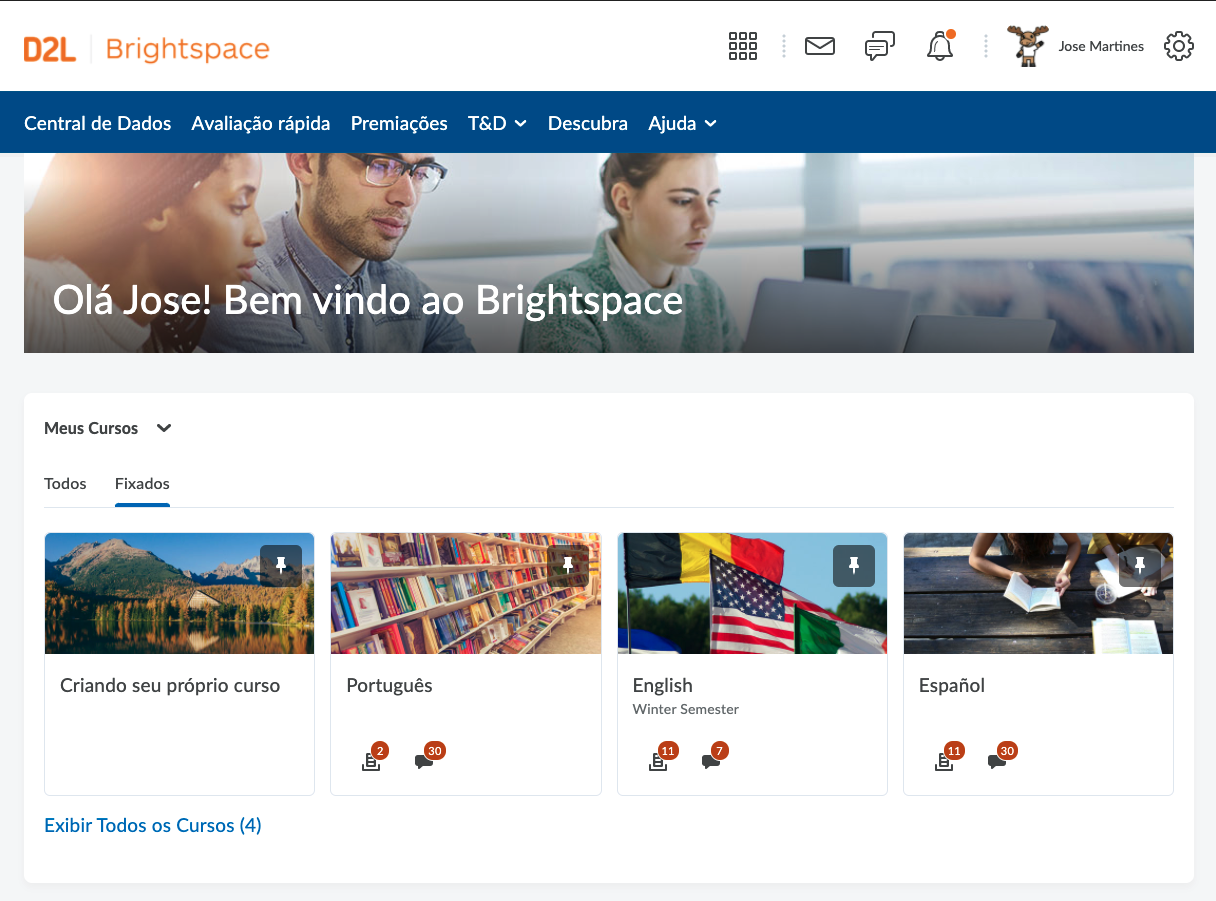Click assignments icon on Português course
Image resolution: width=1216 pixels, height=901 pixels.
click(x=371, y=761)
